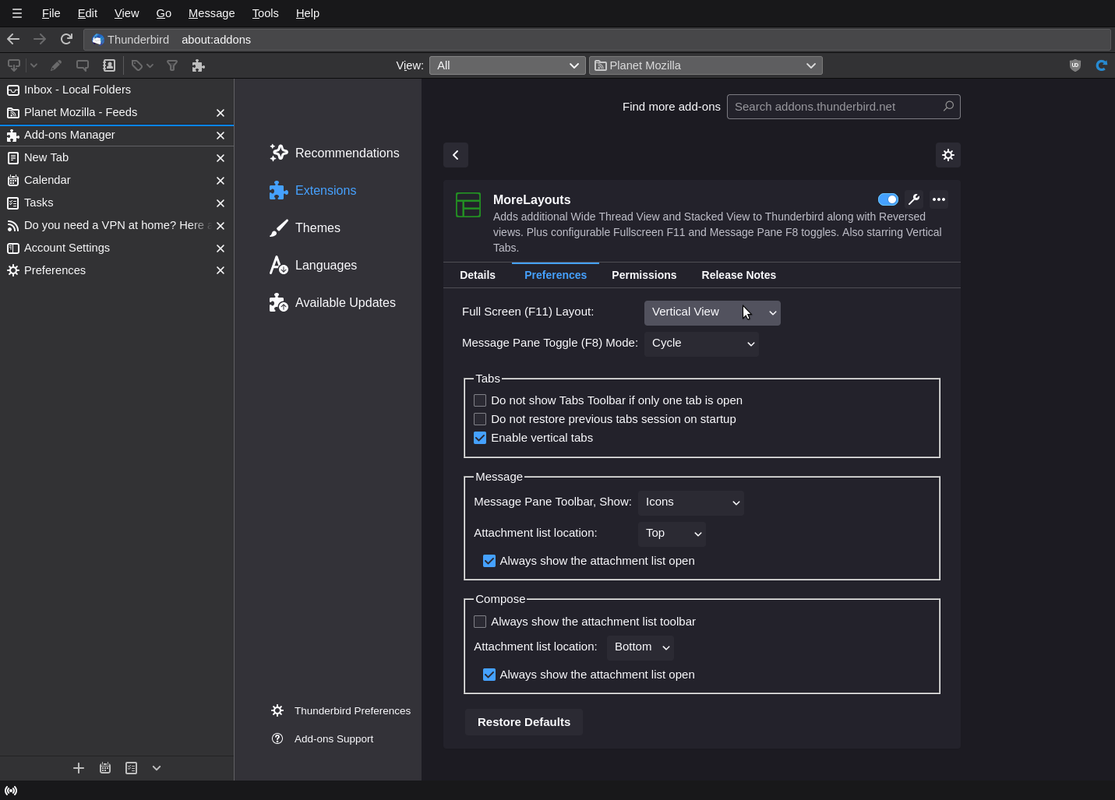Uncheck Message always show attachment list open
The width and height of the screenshot is (1115, 800).
pyautogui.click(x=489, y=561)
